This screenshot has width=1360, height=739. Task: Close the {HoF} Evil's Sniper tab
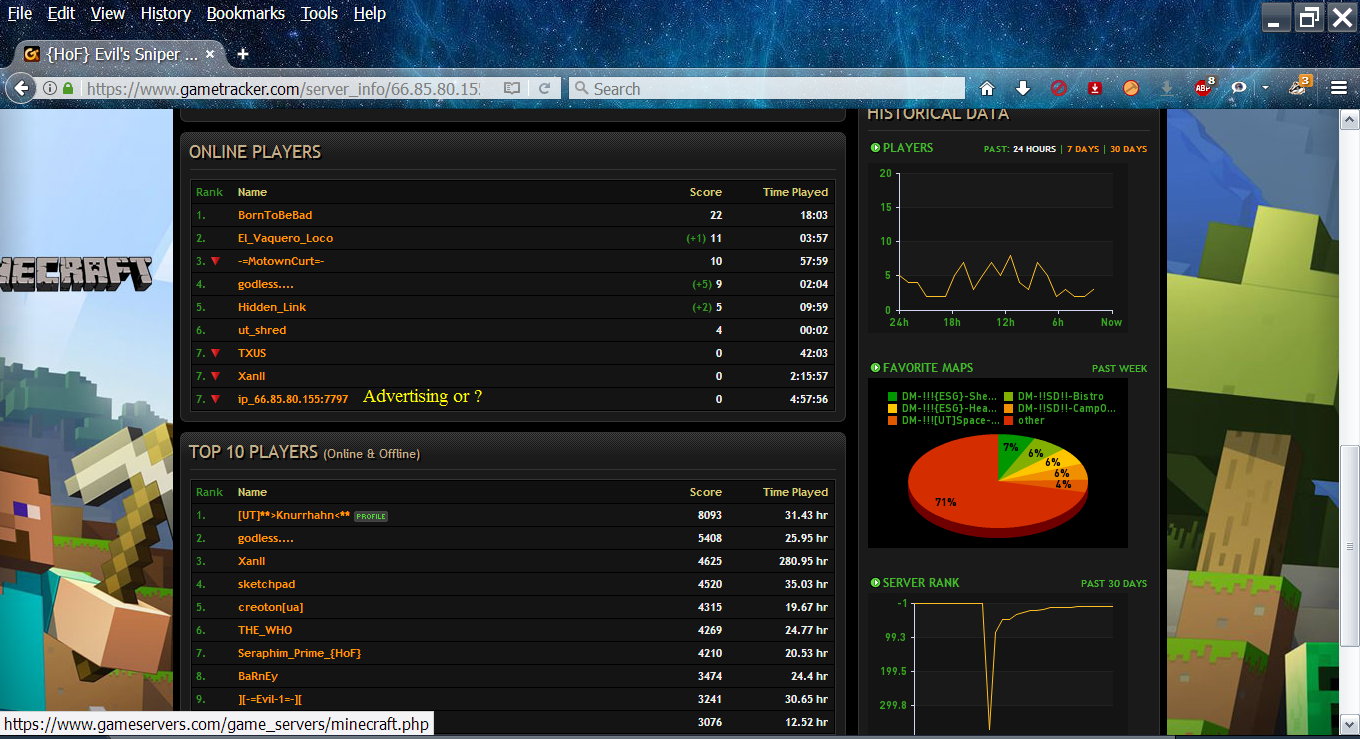click(211, 54)
